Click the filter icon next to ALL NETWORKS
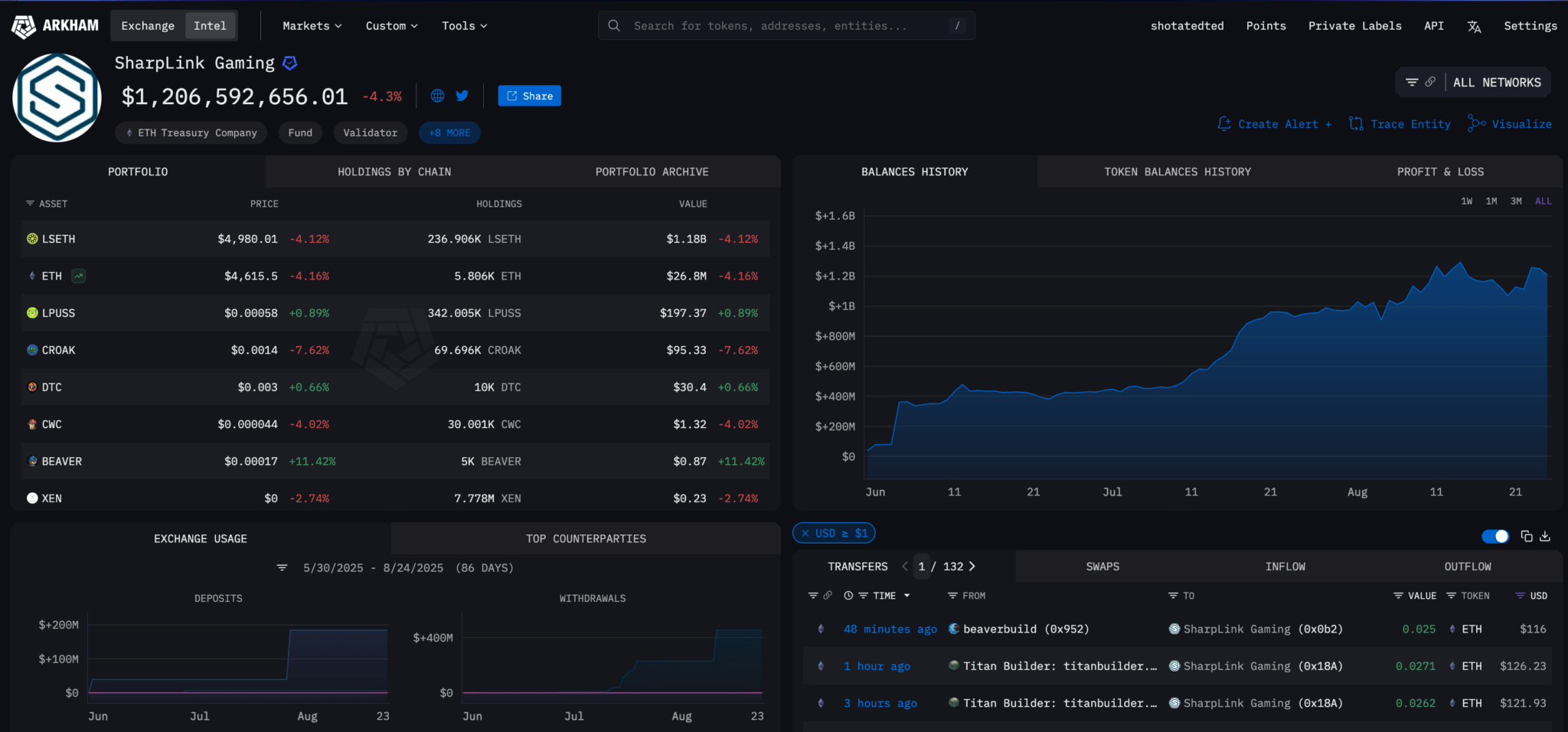The width and height of the screenshot is (1568, 732). pyautogui.click(x=1410, y=81)
